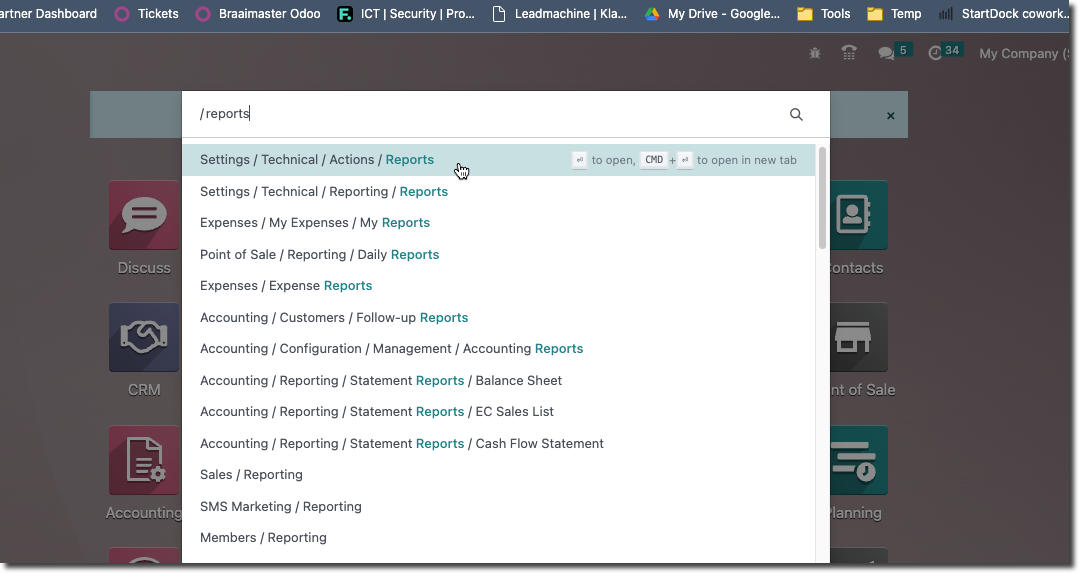Open the Braaimaster Odoo bookmark
1079x573 pixels.
258,14
